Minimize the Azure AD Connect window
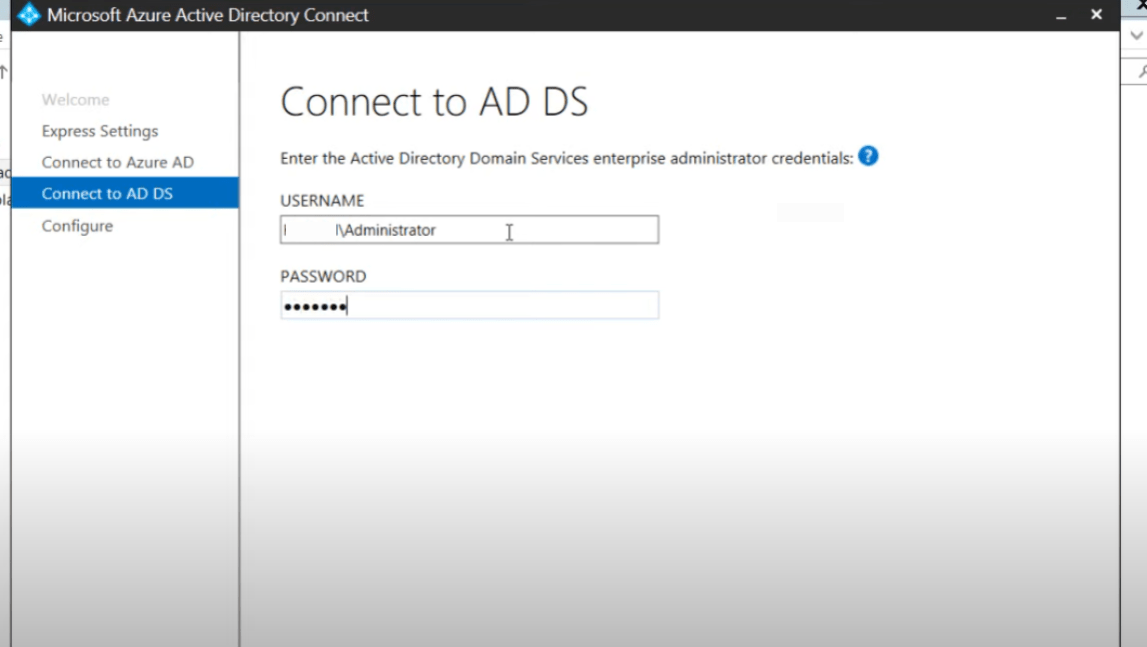 (1061, 15)
